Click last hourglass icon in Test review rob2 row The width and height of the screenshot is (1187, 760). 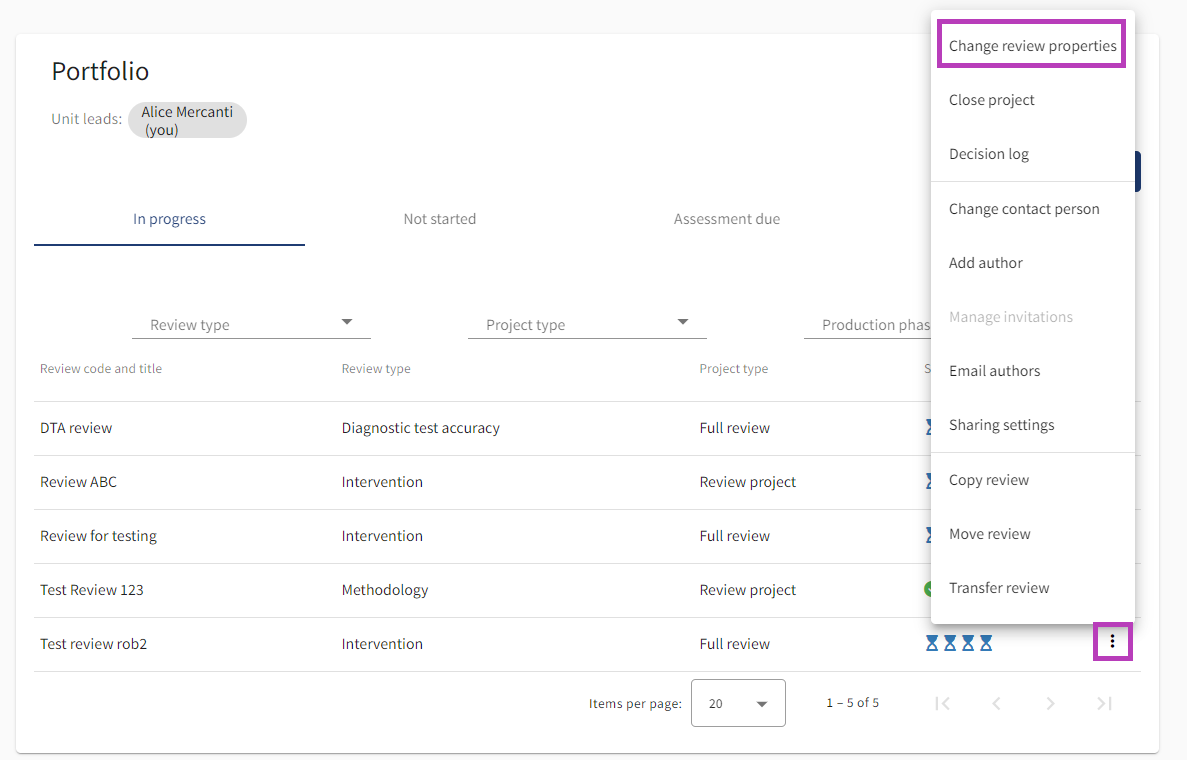(x=986, y=643)
